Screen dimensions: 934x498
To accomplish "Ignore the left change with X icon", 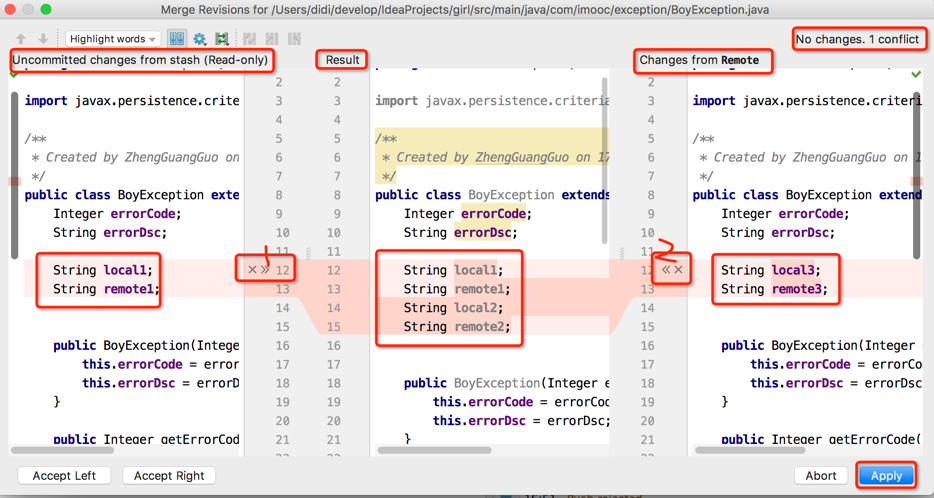I will pyautogui.click(x=252, y=270).
